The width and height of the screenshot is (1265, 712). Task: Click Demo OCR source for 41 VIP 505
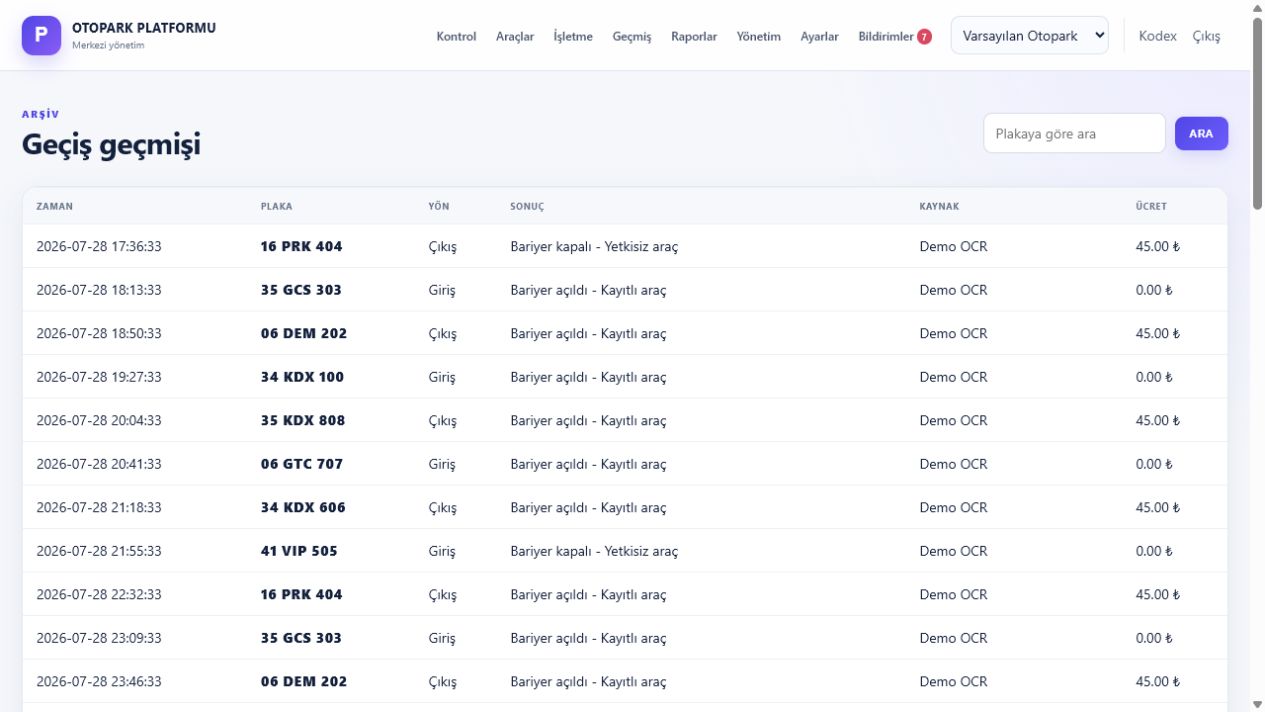[953, 551]
